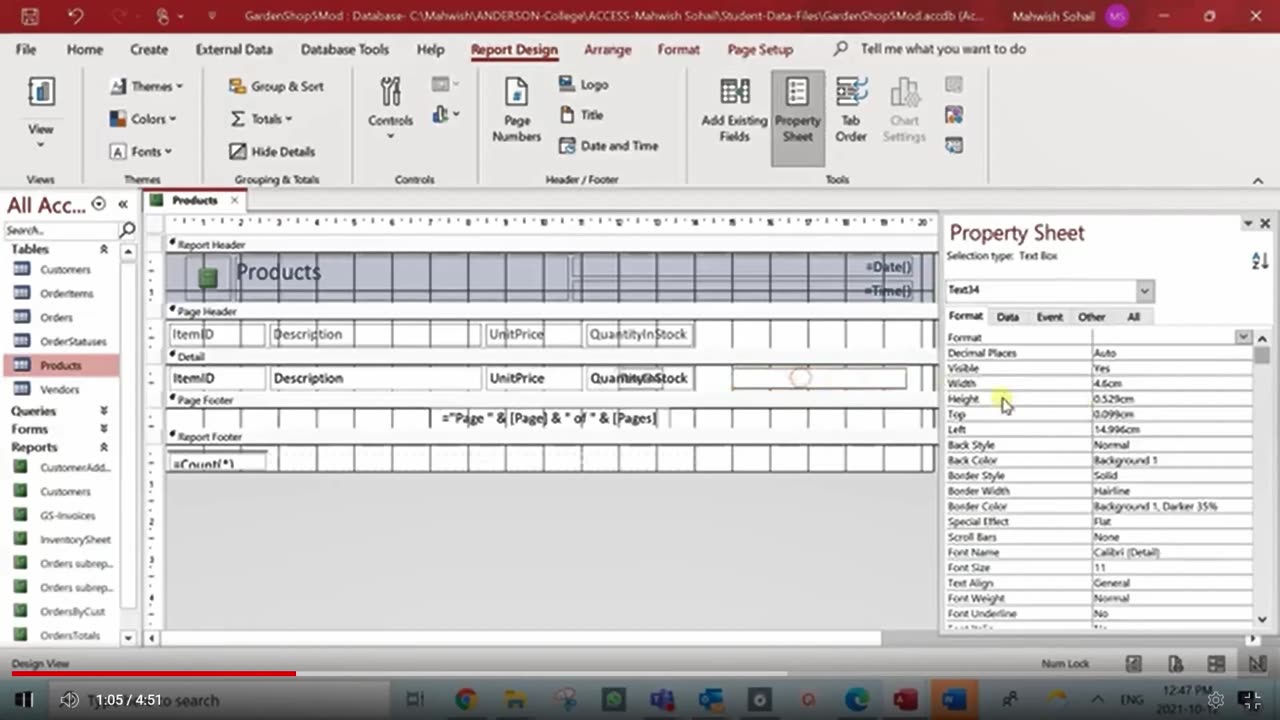
Task: Close the Products document tab
Action: [235, 200]
